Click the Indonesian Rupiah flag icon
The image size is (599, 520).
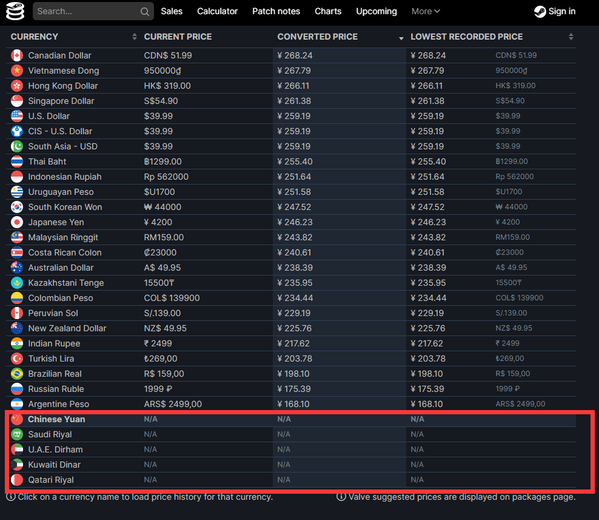(x=17, y=177)
